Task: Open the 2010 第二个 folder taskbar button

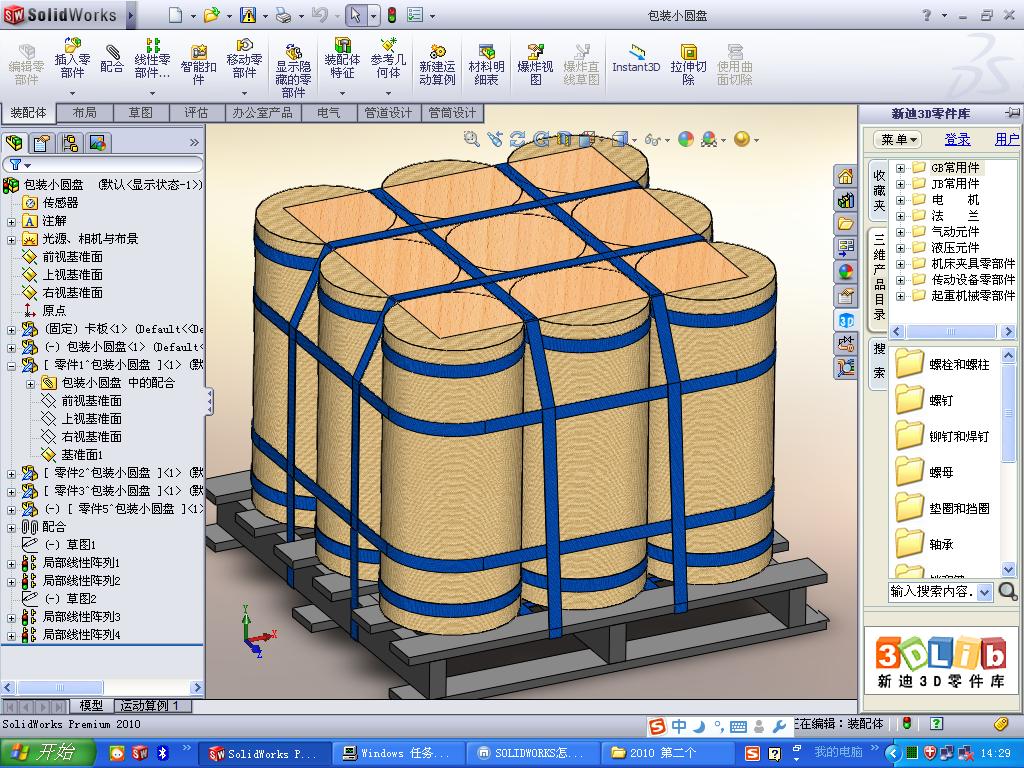Action: tap(666, 753)
